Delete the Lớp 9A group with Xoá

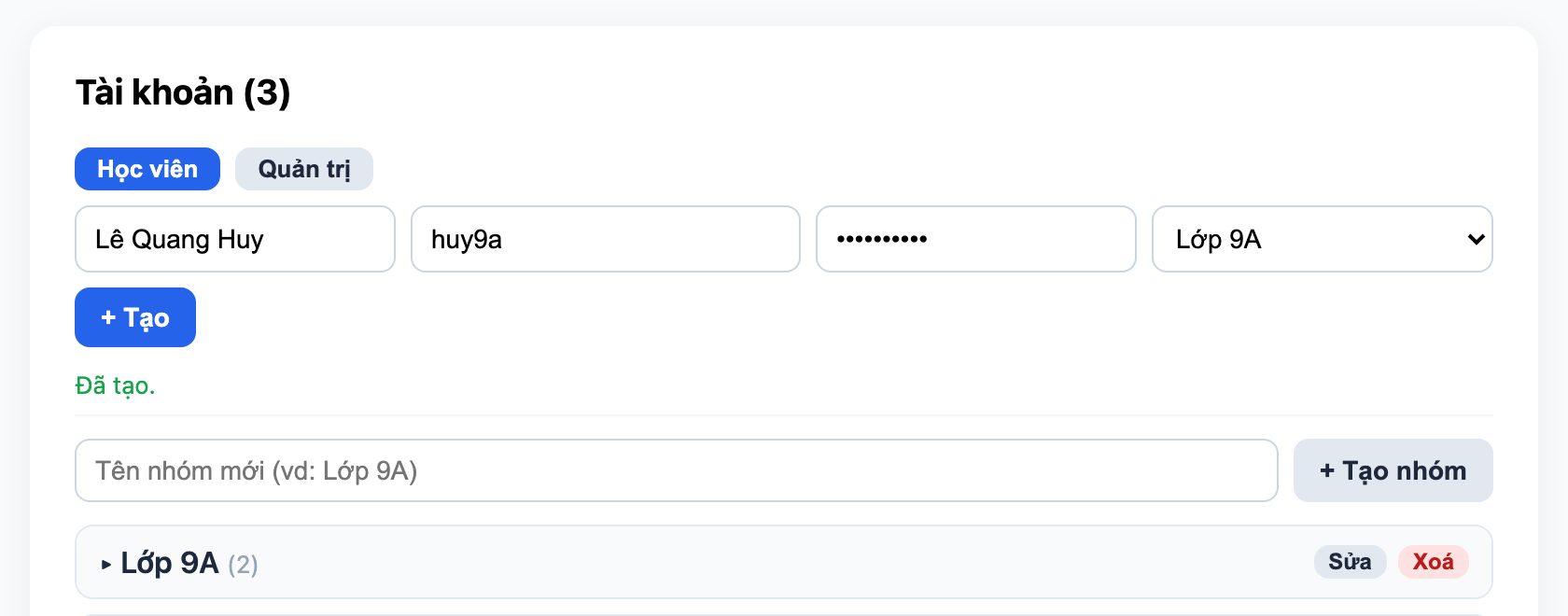[x=1433, y=562]
